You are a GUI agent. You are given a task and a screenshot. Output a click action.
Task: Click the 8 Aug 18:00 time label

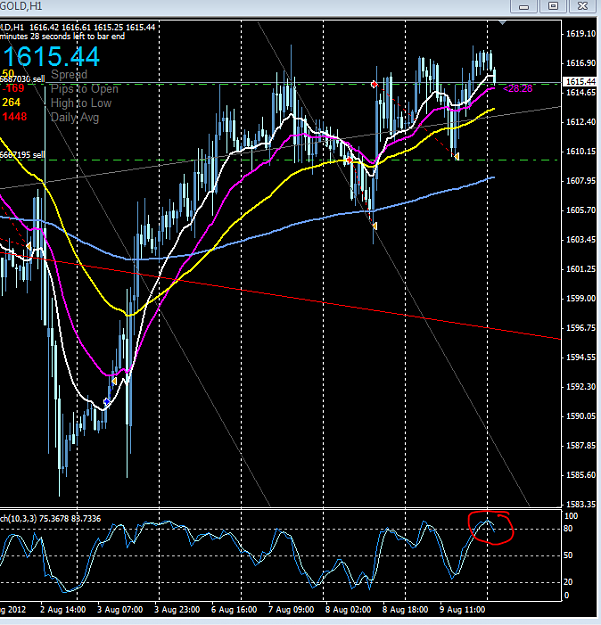click(405, 610)
